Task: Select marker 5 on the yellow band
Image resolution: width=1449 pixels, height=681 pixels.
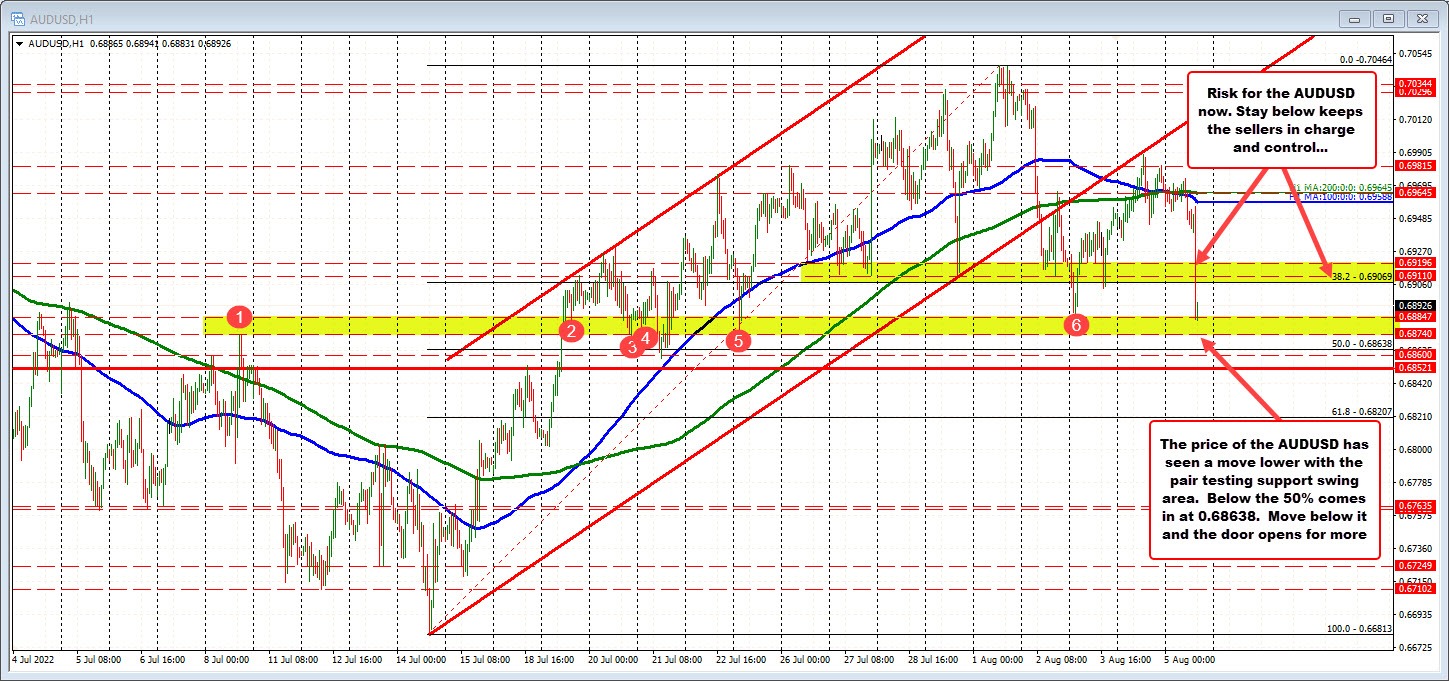Action: (x=738, y=340)
